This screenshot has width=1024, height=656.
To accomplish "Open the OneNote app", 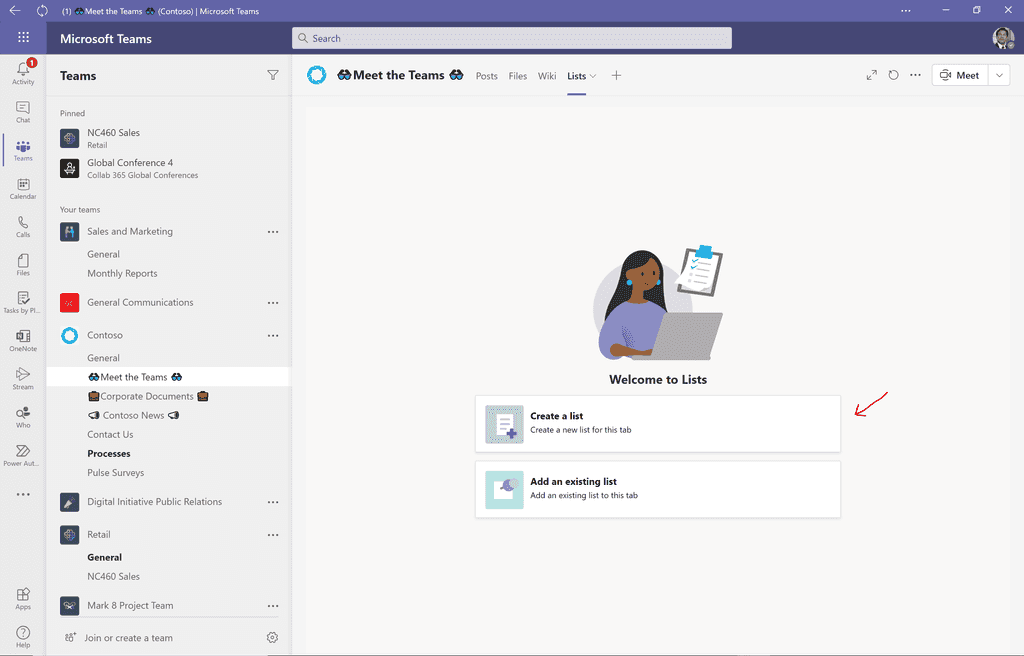I will point(23,341).
